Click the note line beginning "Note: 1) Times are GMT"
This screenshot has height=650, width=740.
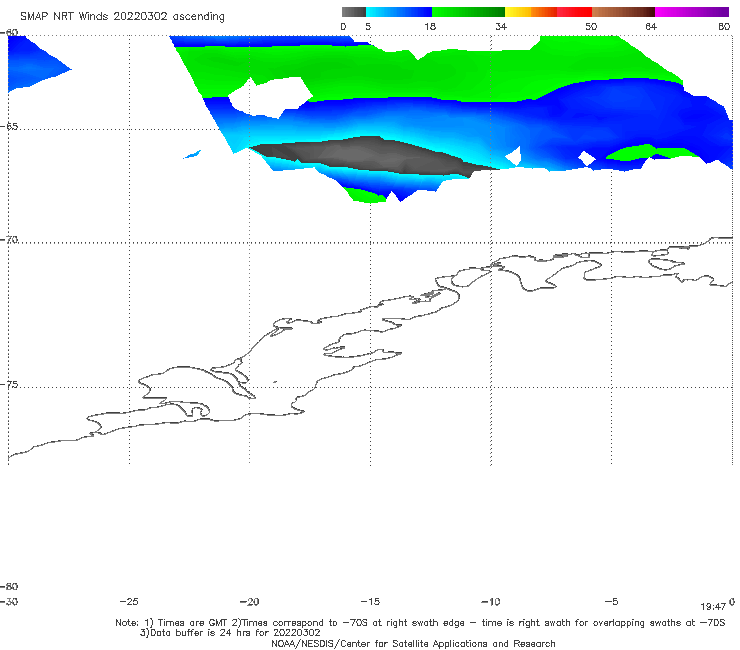point(420,623)
